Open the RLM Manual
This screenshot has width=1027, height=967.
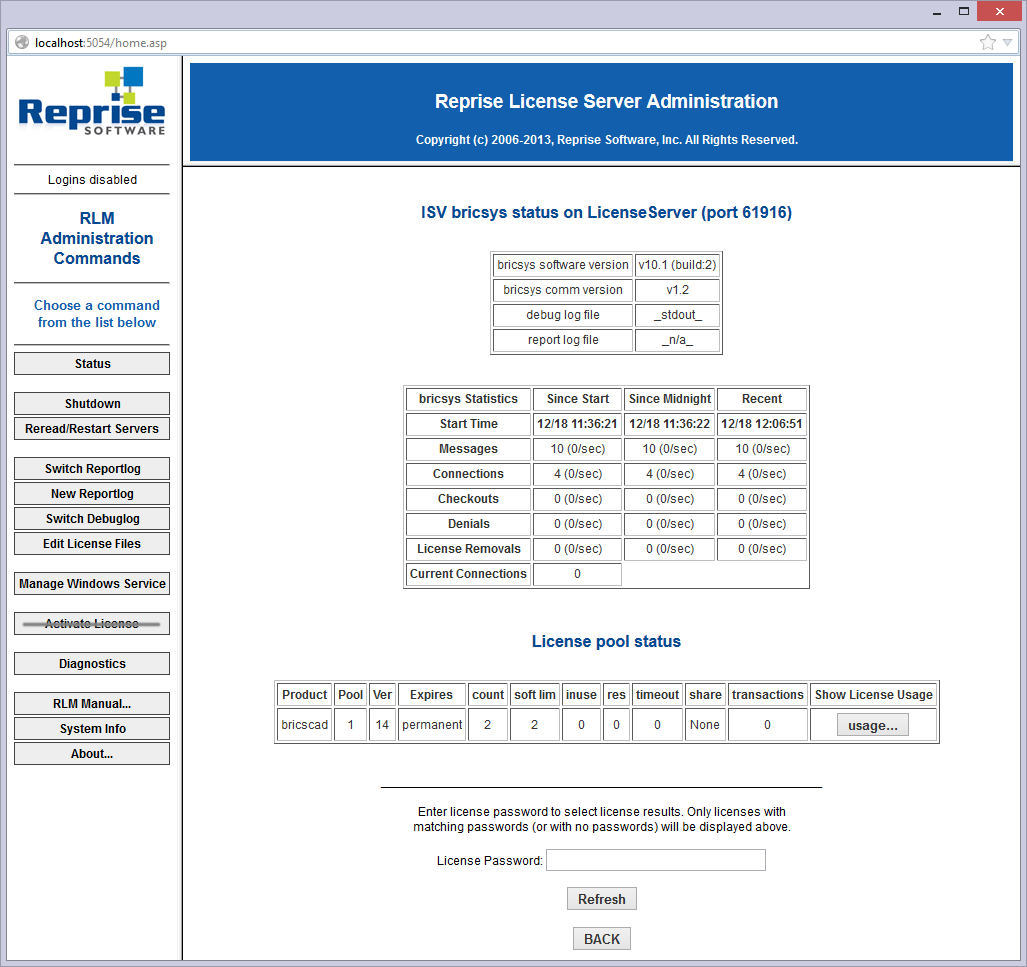(92, 704)
